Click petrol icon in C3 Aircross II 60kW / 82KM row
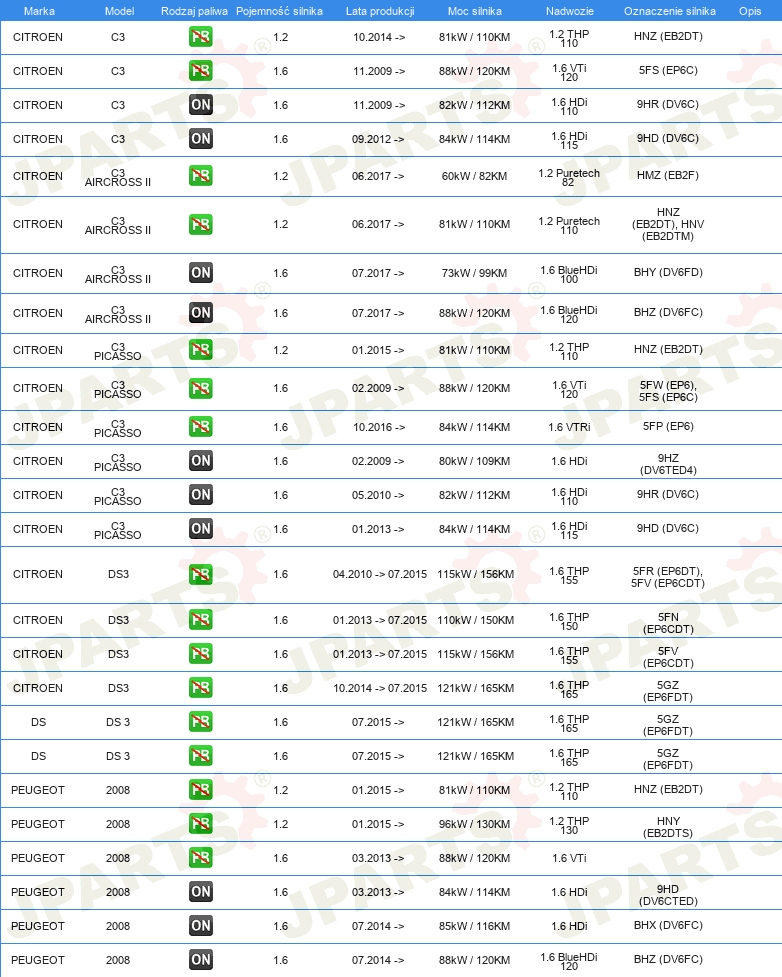The image size is (782, 977). click(201, 176)
